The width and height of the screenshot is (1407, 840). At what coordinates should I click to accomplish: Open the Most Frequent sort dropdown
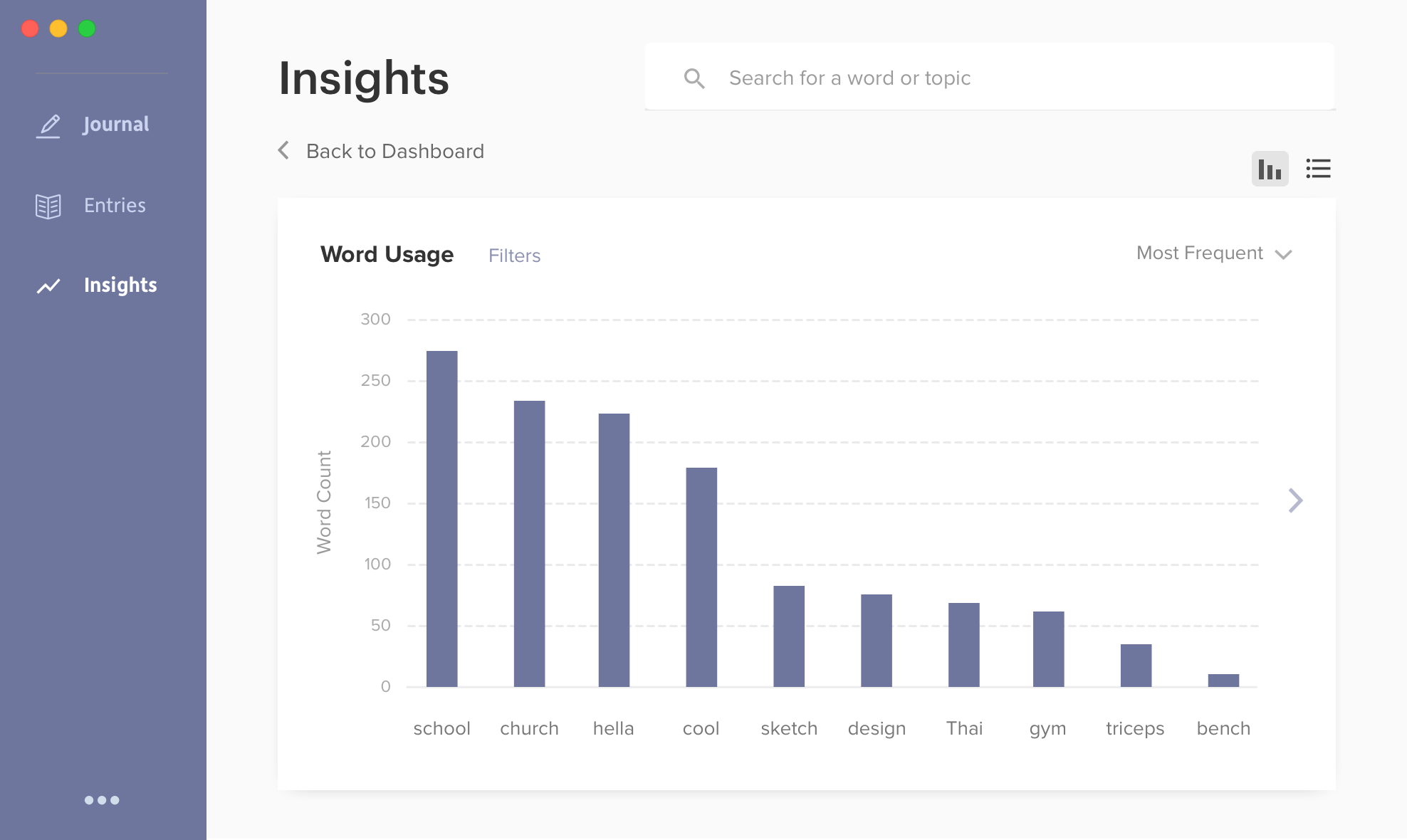pyautogui.click(x=1214, y=253)
